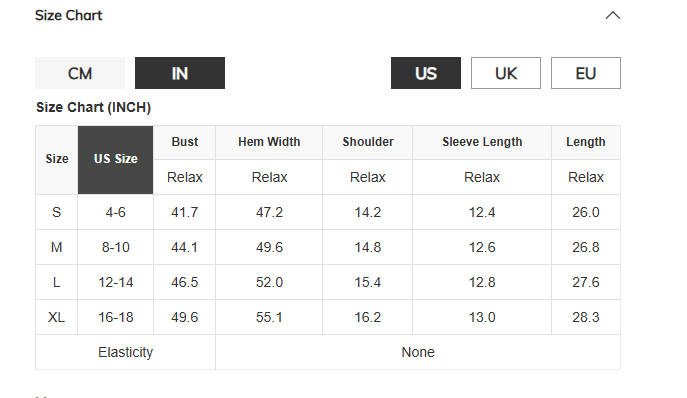
Task: Select the S size row label
Action: pos(57,212)
